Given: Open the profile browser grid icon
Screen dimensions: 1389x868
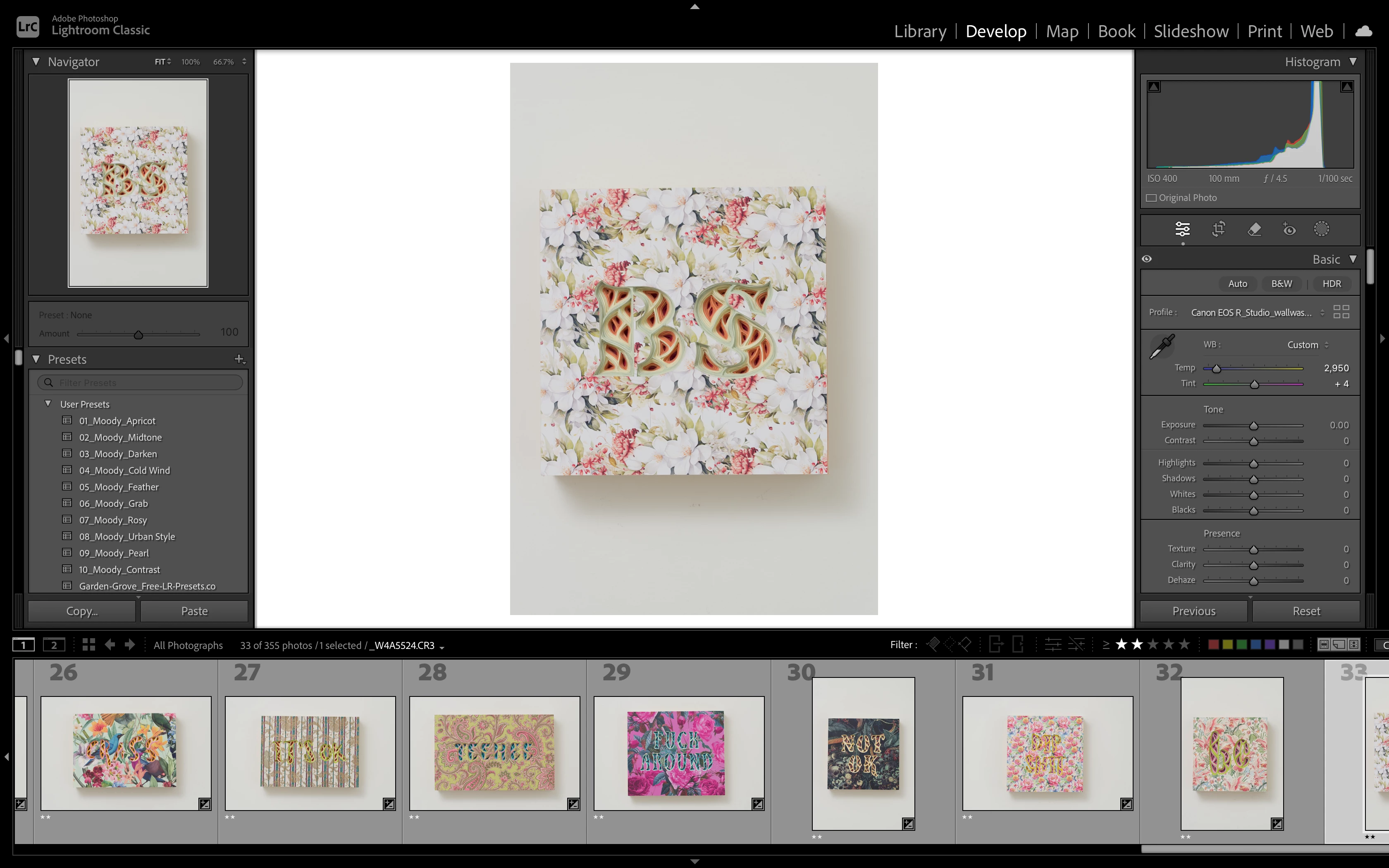Looking at the screenshot, I should [x=1341, y=312].
